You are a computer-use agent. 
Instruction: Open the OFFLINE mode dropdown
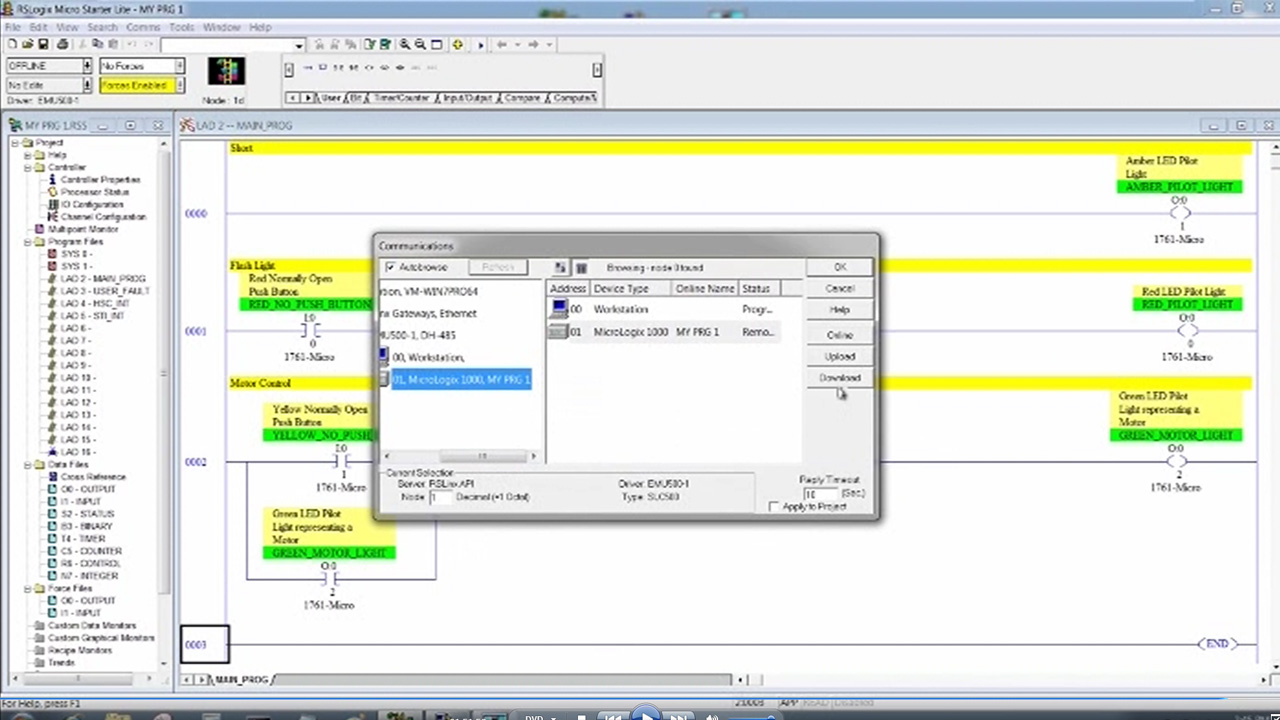click(x=87, y=66)
